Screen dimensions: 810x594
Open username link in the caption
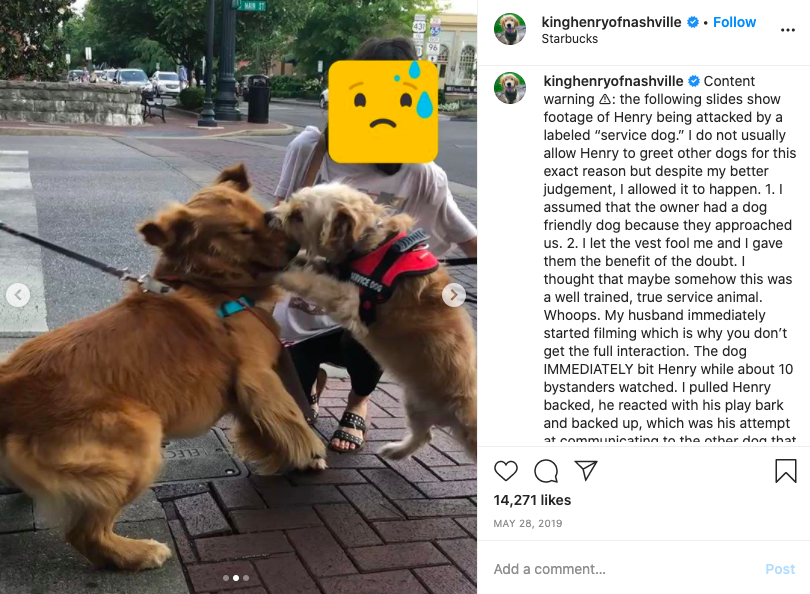tap(613, 81)
